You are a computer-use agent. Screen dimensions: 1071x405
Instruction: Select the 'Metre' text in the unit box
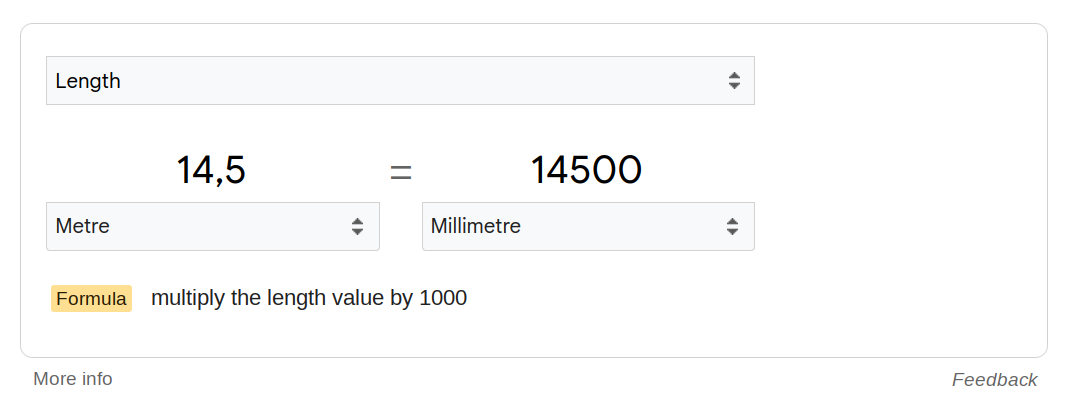tap(83, 226)
